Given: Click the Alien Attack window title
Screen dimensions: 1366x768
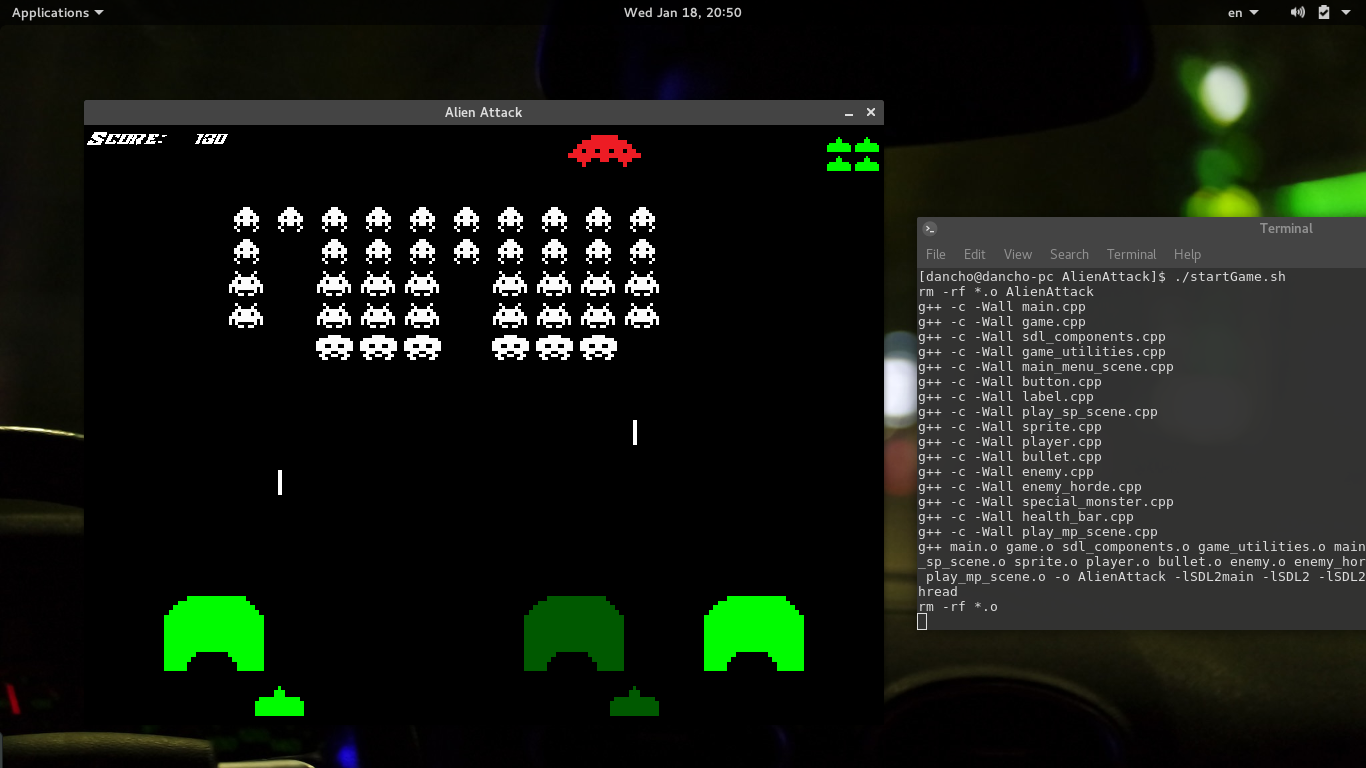Looking at the screenshot, I should coord(484,112).
